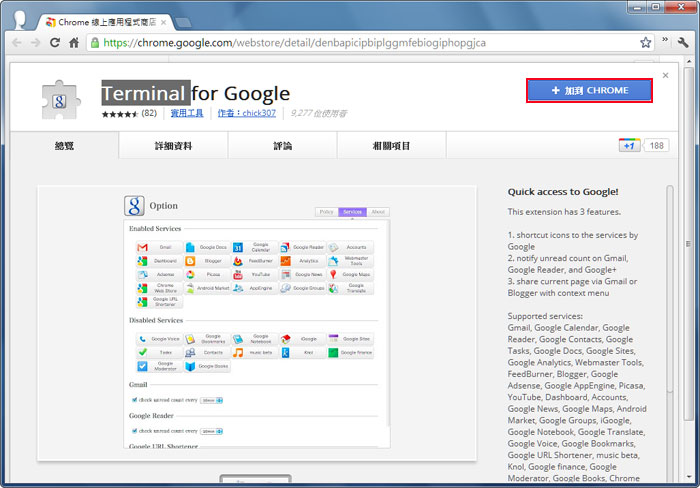Click the green lock security icon
This screenshot has width=700, height=488.
coord(95,43)
